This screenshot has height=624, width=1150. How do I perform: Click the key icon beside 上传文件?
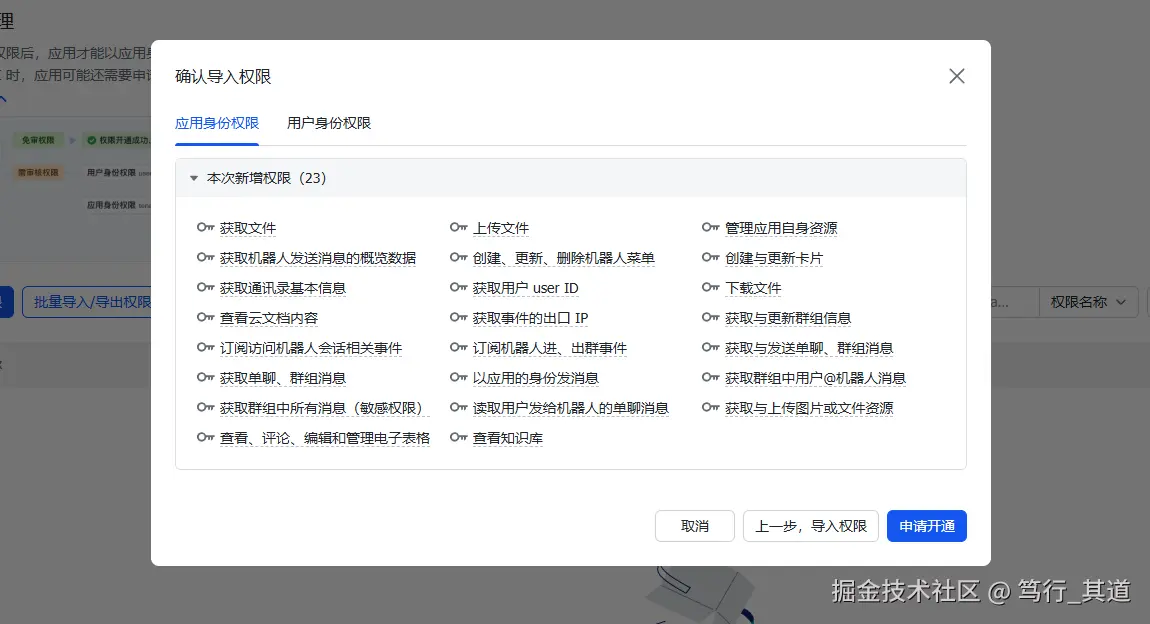click(x=460, y=228)
